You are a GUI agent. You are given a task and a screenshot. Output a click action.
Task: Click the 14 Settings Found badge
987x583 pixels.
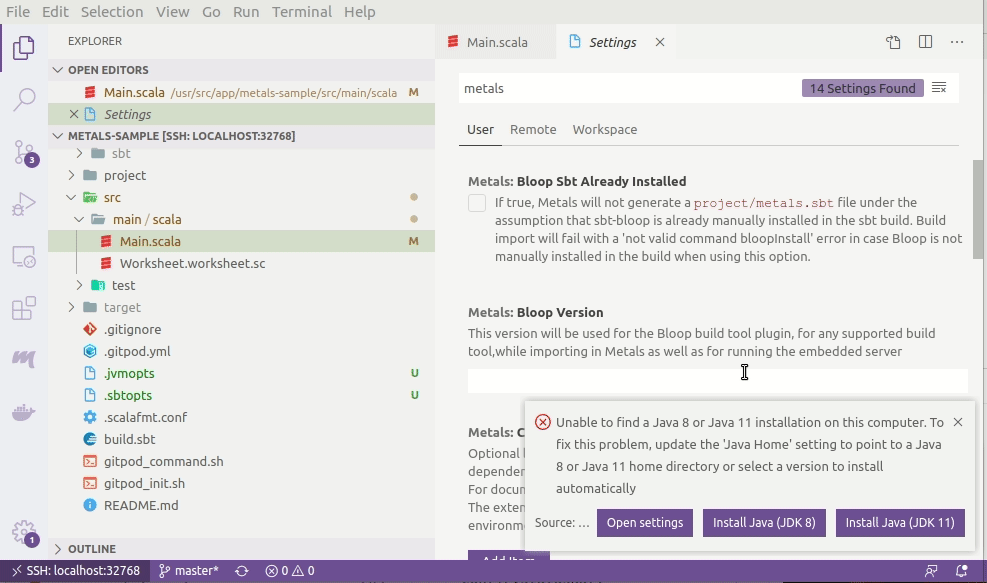click(862, 88)
